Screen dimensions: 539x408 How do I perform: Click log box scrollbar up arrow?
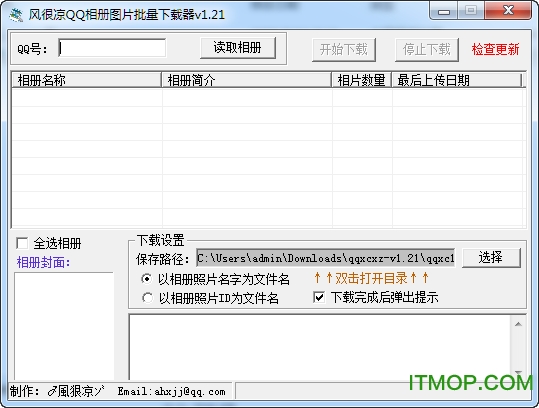tap(518, 324)
